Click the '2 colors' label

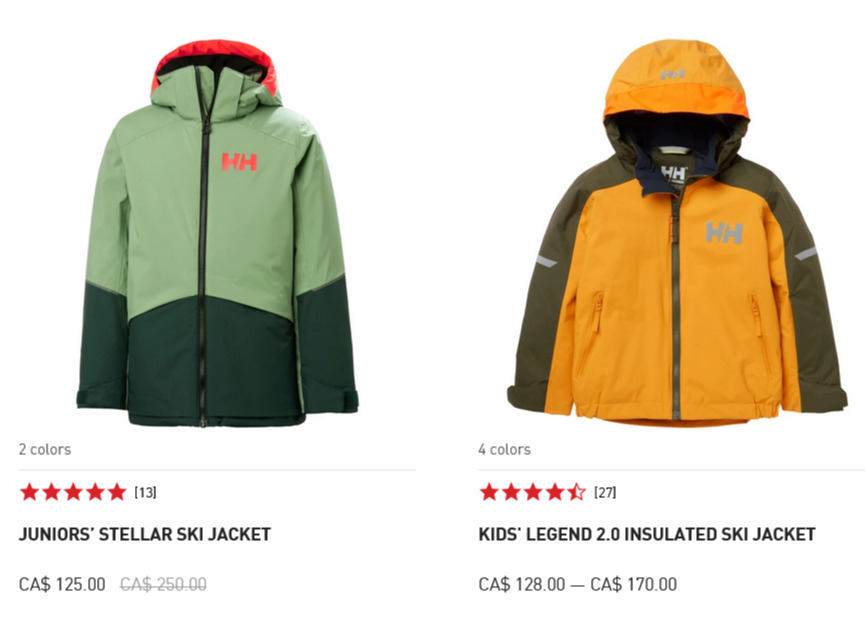(x=45, y=449)
